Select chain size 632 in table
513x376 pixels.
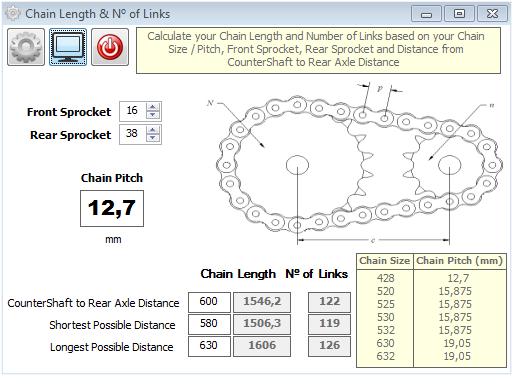click(386, 356)
